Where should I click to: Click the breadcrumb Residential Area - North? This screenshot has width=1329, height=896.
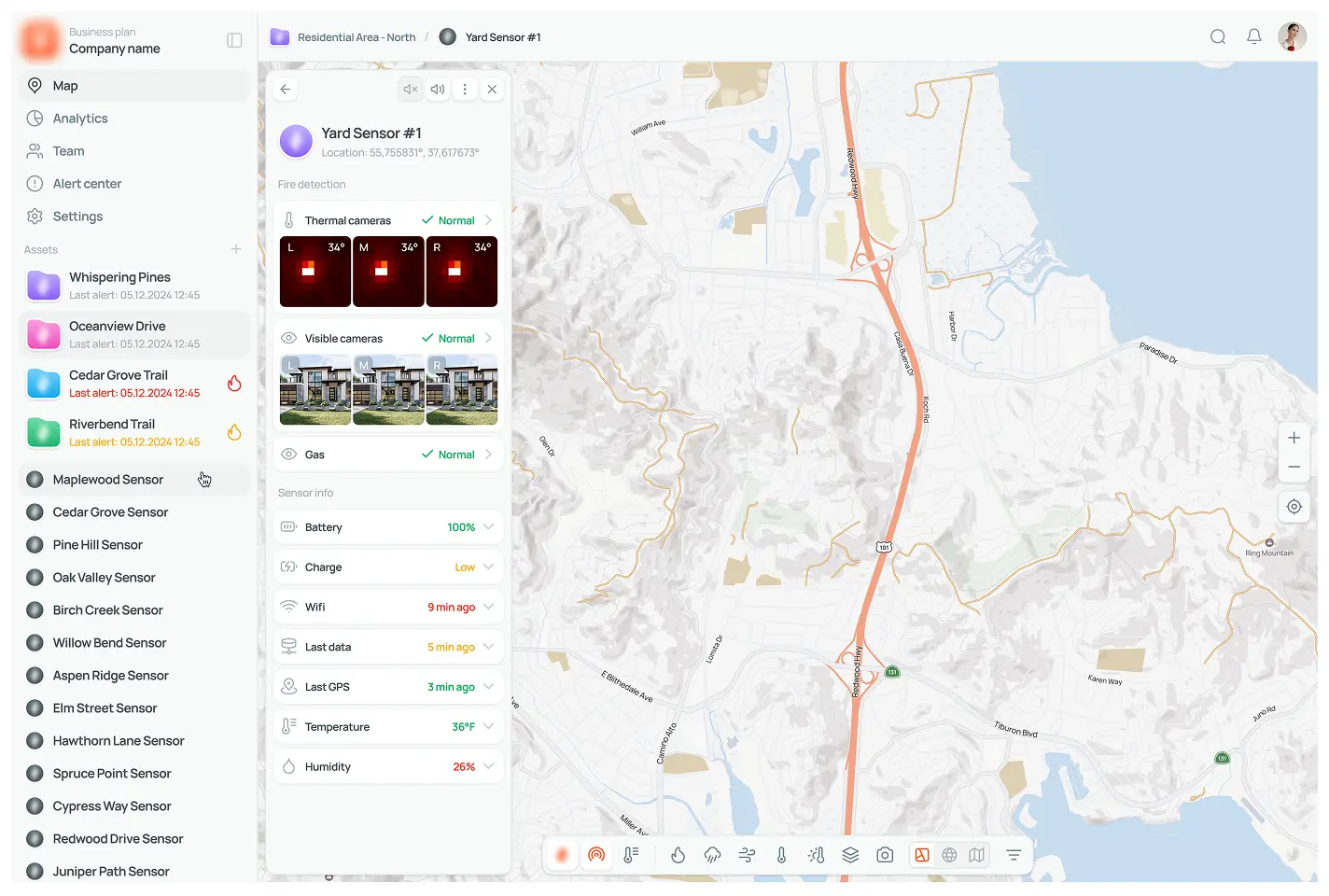(x=357, y=36)
